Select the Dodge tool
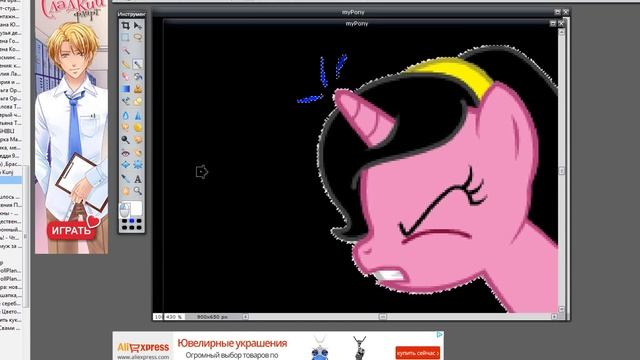The image size is (640, 360). coord(126,140)
